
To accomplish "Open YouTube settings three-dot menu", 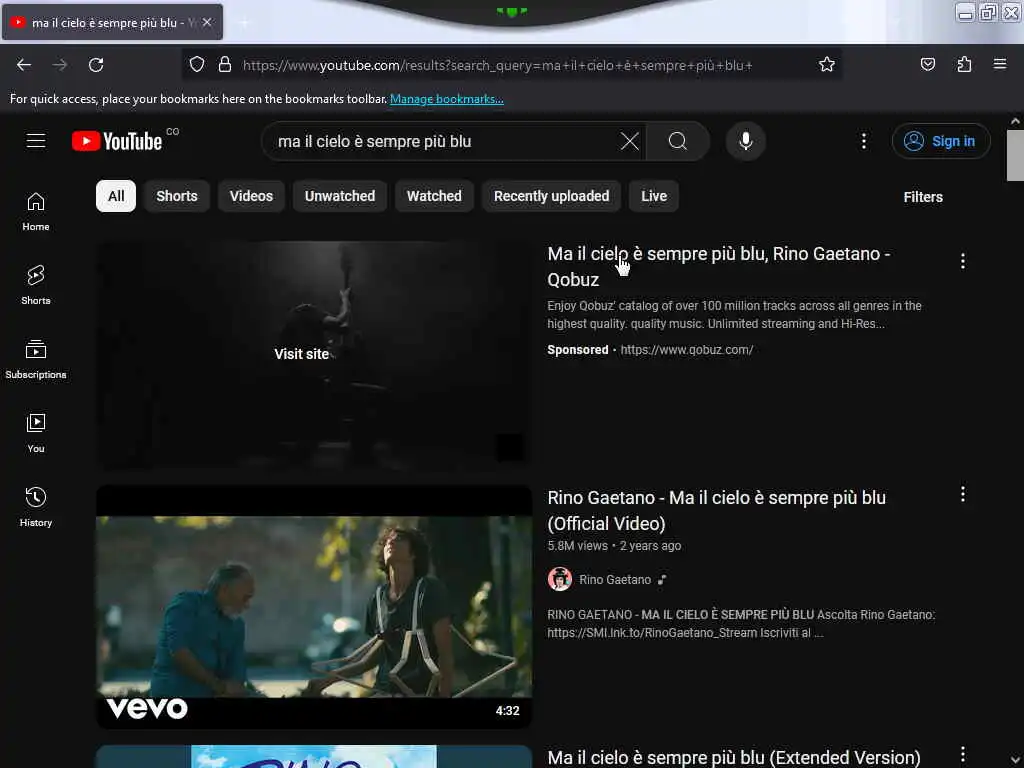I will [x=863, y=141].
